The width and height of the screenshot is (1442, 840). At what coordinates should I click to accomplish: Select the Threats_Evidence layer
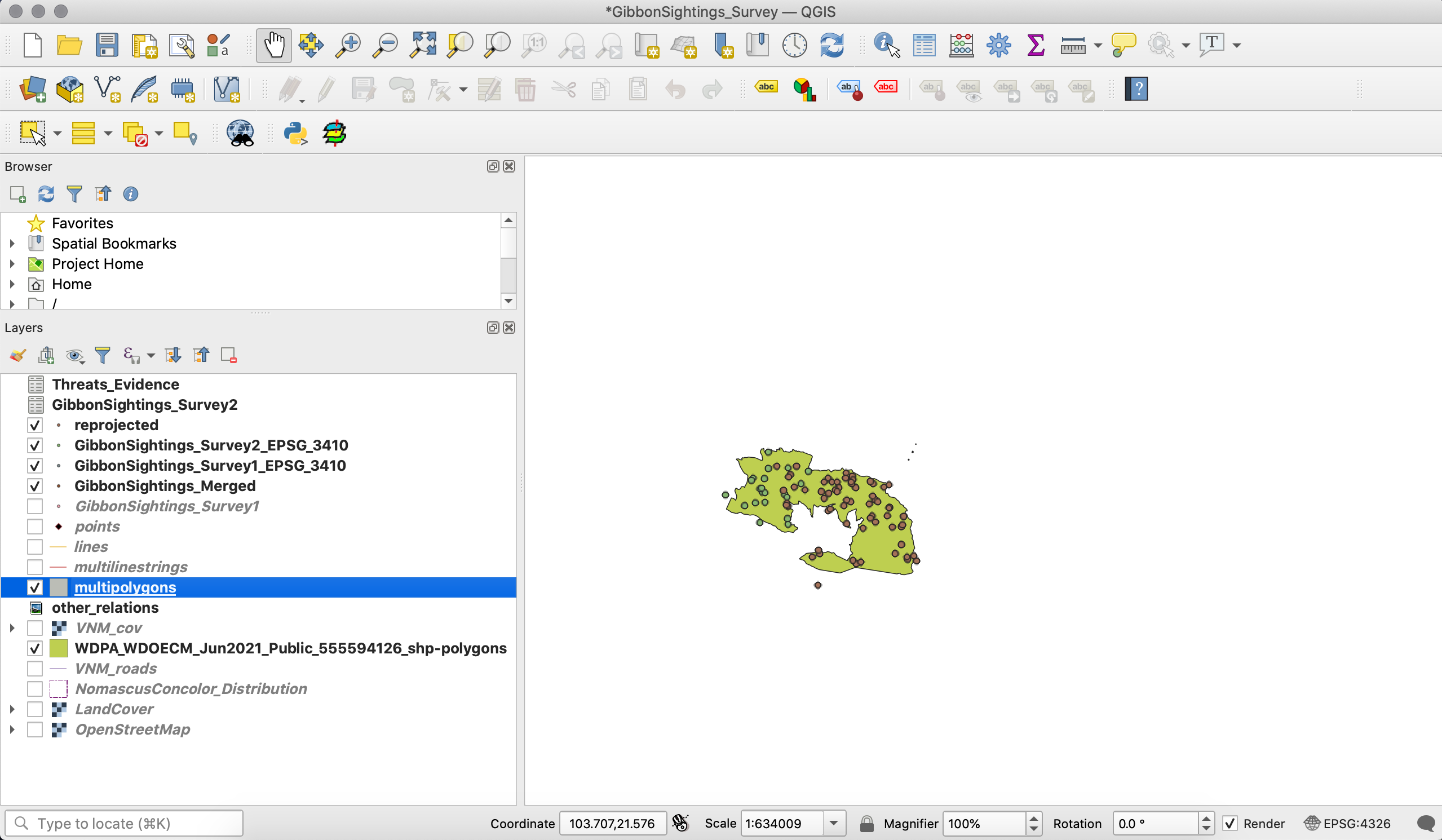click(116, 384)
